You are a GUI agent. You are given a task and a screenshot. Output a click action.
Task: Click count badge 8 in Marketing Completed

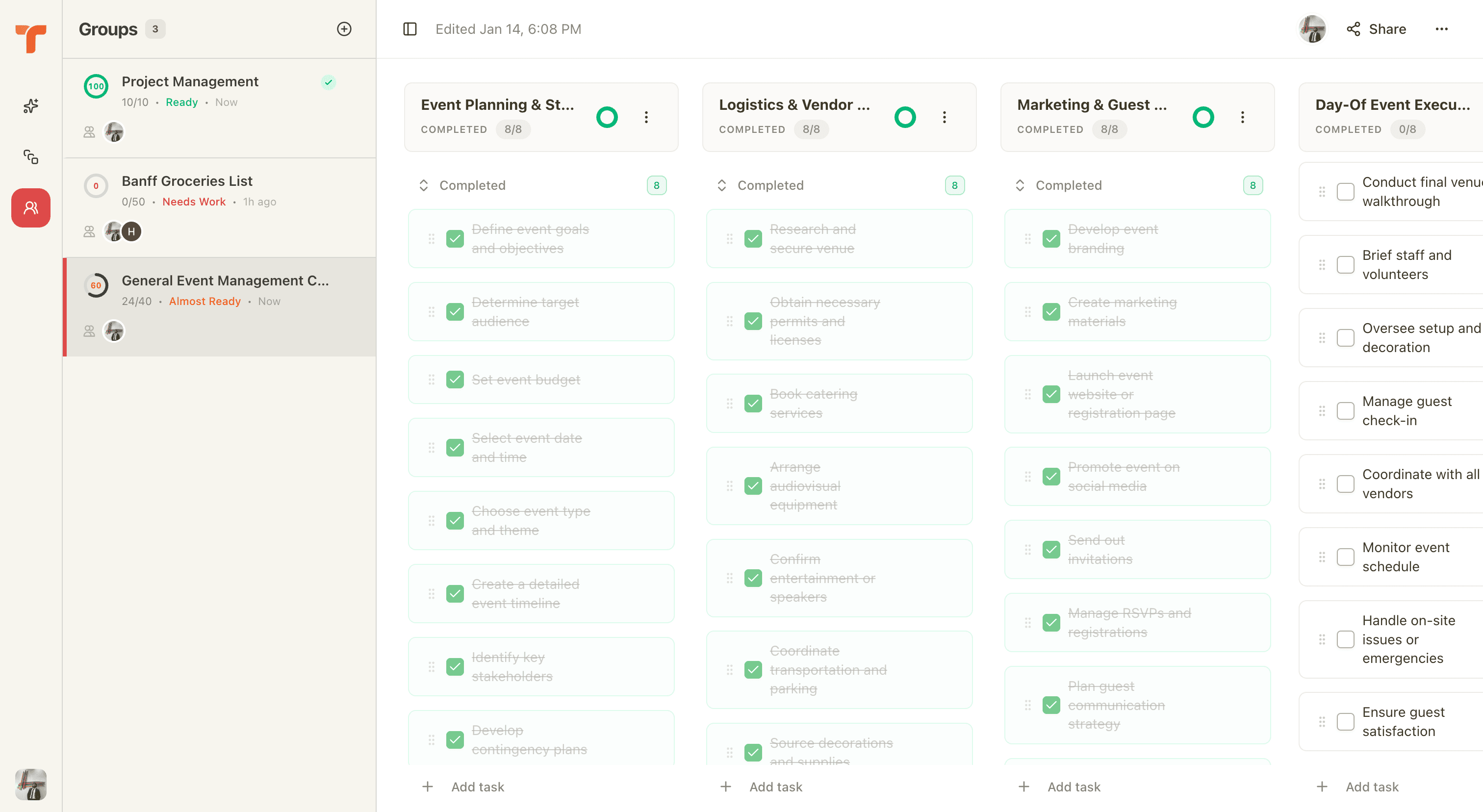pos(1253,185)
